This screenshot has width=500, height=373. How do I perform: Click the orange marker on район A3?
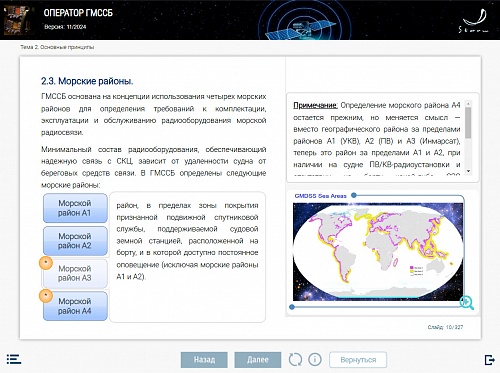pos(46,263)
